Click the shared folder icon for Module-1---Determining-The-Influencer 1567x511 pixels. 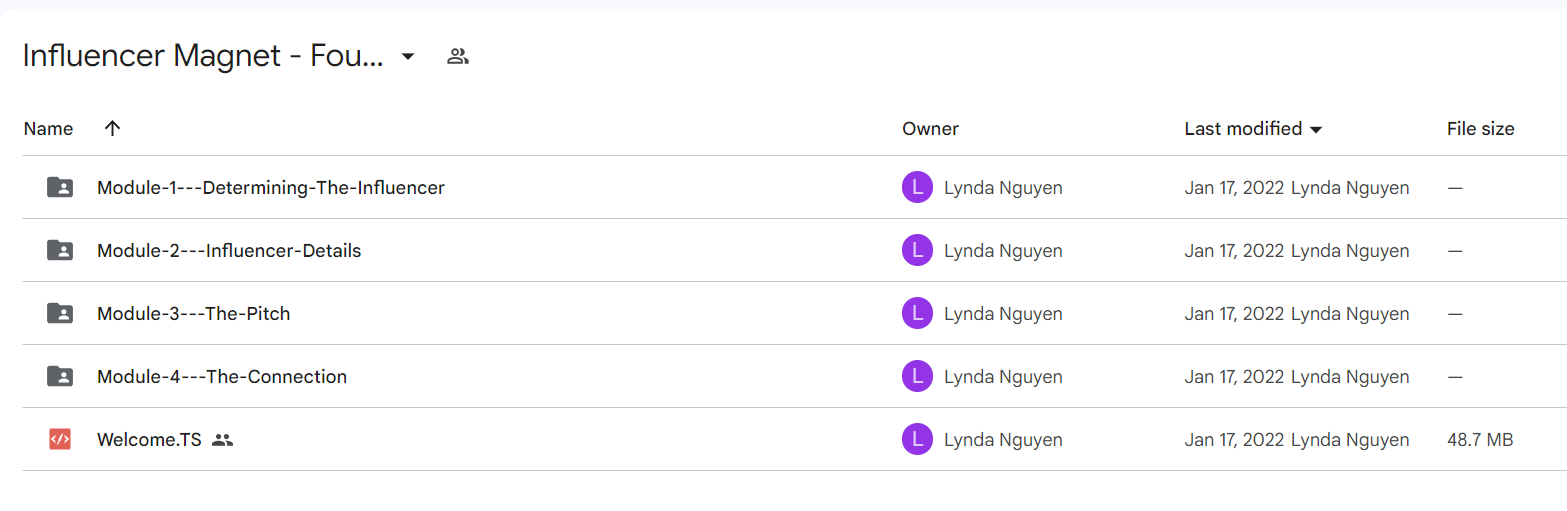pos(60,187)
